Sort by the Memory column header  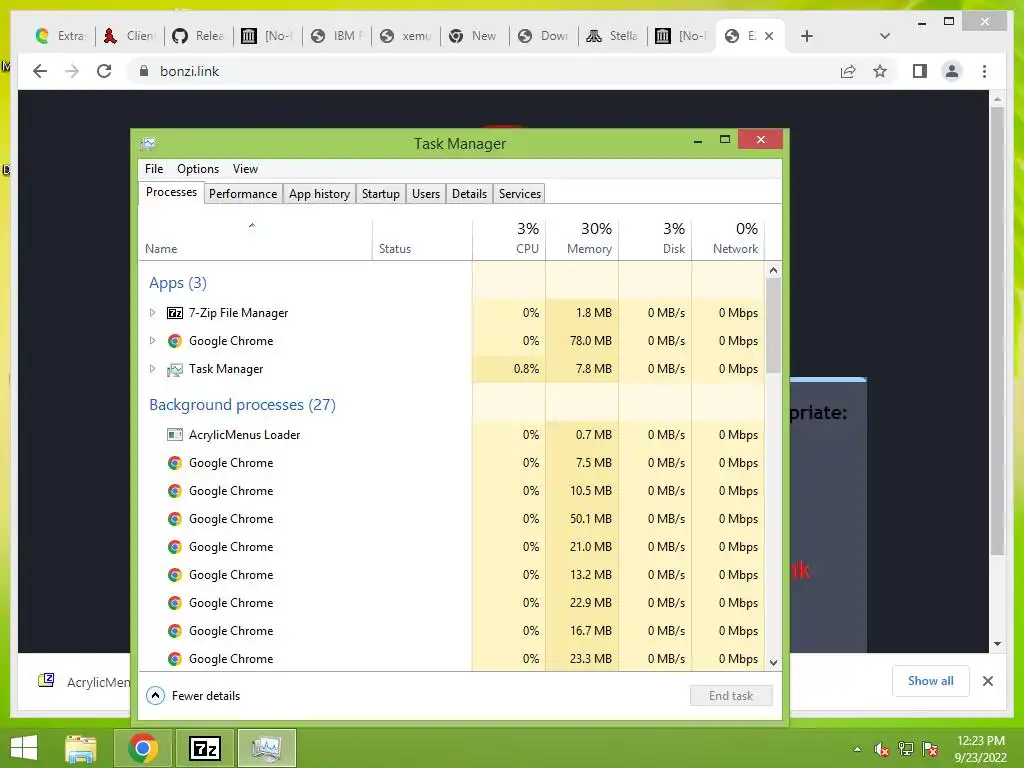pyautogui.click(x=583, y=238)
